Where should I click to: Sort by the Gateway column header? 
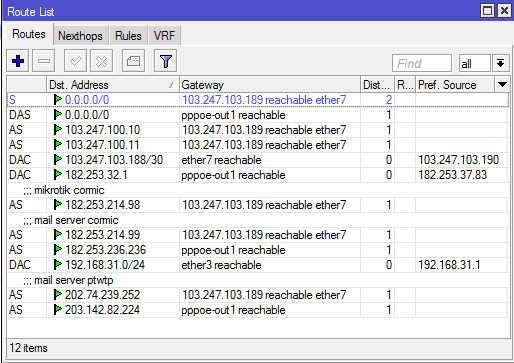[x=270, y=85]
